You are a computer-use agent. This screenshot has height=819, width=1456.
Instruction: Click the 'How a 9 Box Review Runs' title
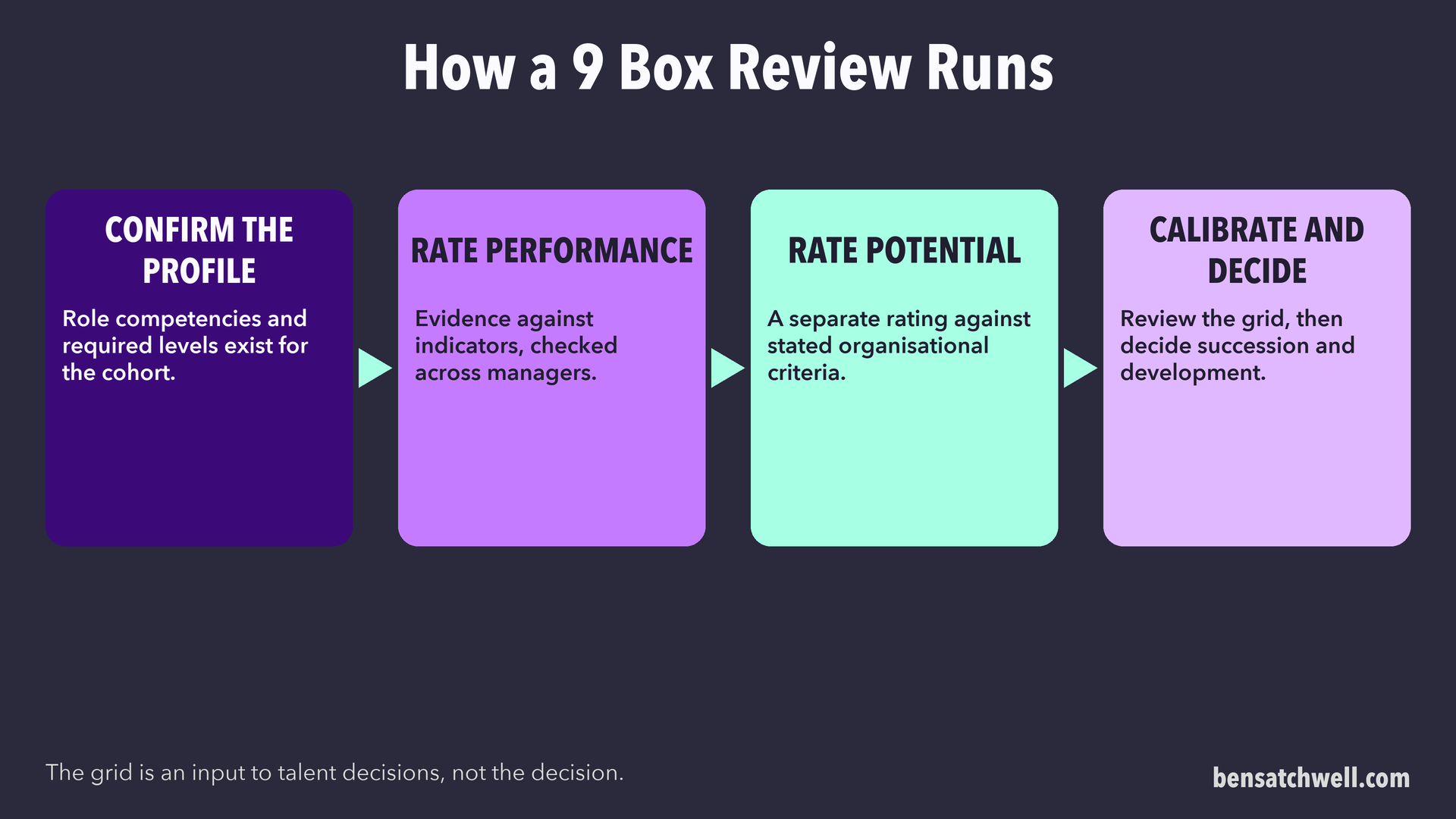[x=728, y=68]
